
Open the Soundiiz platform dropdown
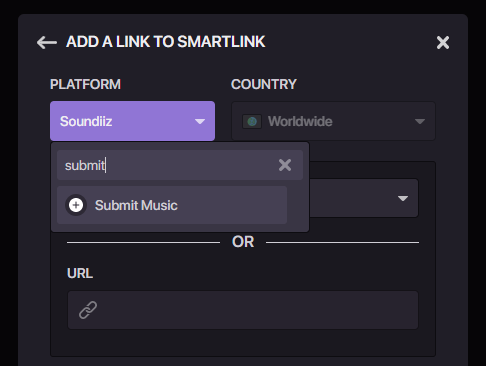tap(132, 121)
